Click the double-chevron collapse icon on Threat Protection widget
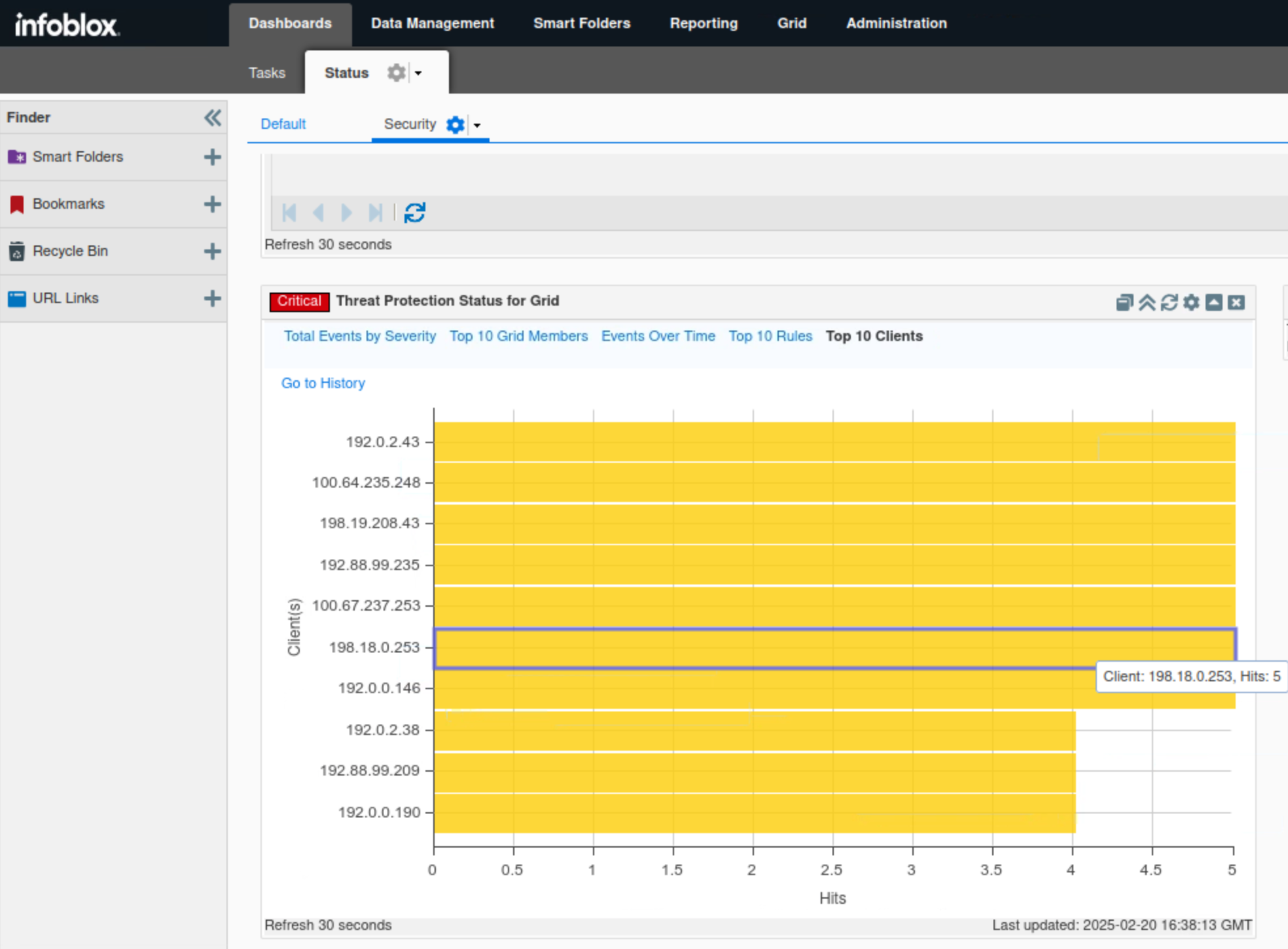The height and width of the screenshot is (949, 1288). [1147, 302]
